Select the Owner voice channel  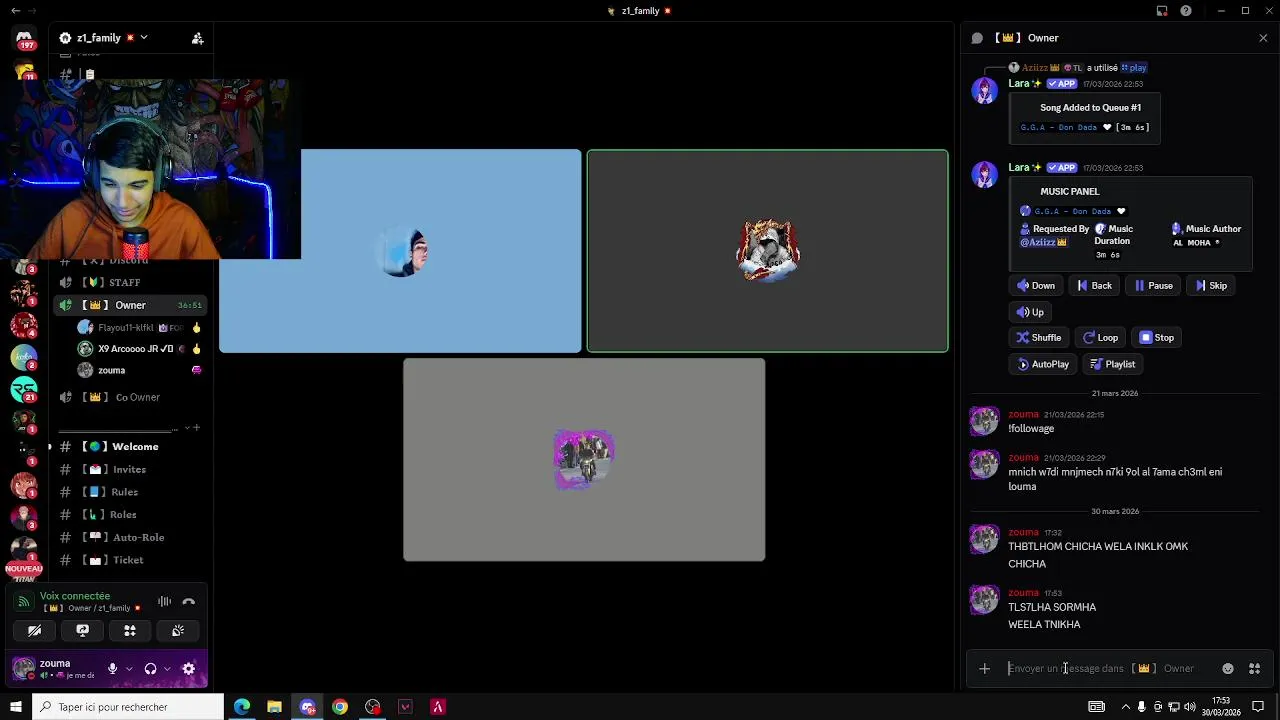[x=130, y=305]
